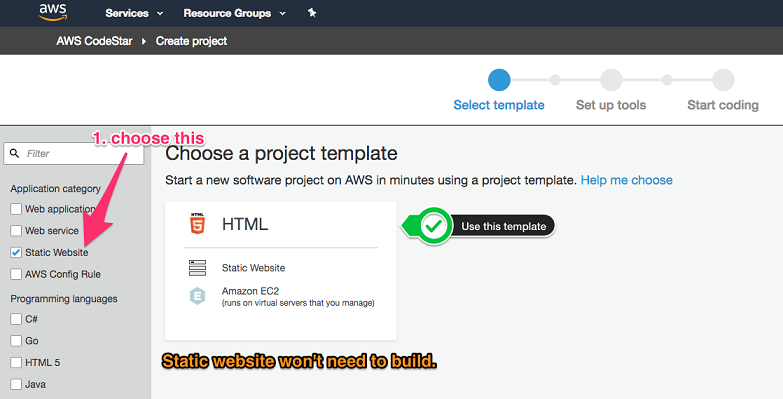783x399 pixels.
Task: Click the runs on virtual servers note
Action: (298, 303)
